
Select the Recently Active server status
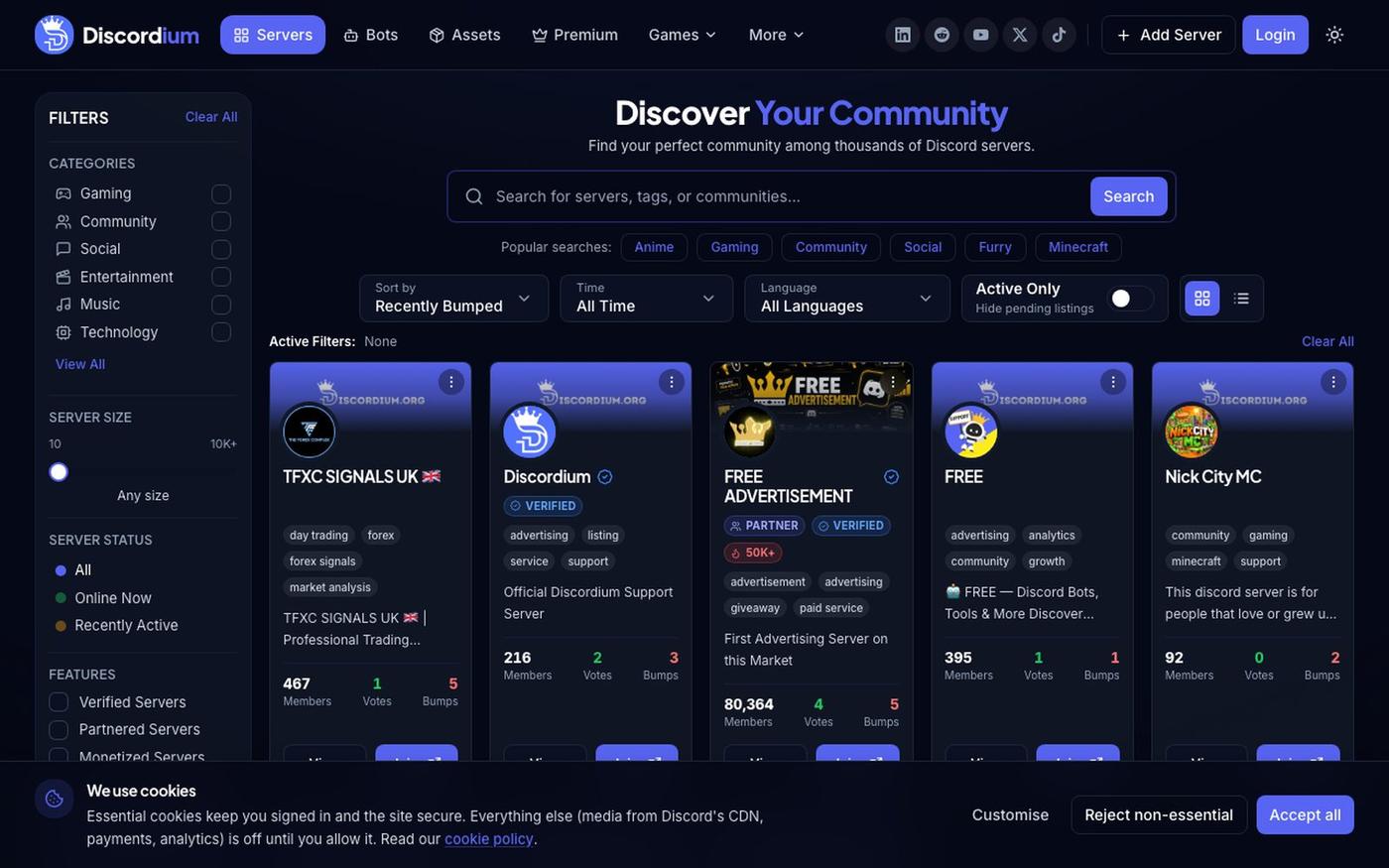[116, 625]
